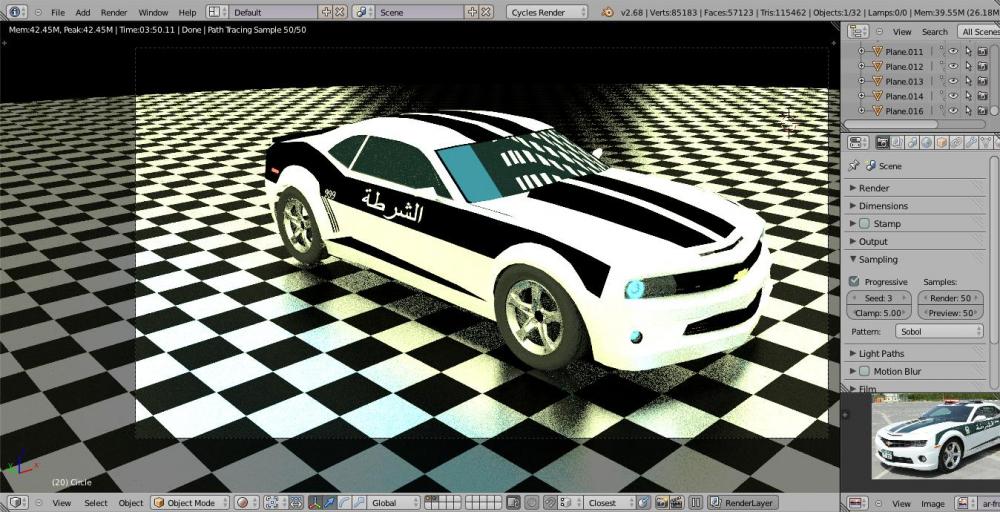Screen dimensions: 1000x512
Task: Toggle selectability of Plane.016
Action: tap(968, 111)
